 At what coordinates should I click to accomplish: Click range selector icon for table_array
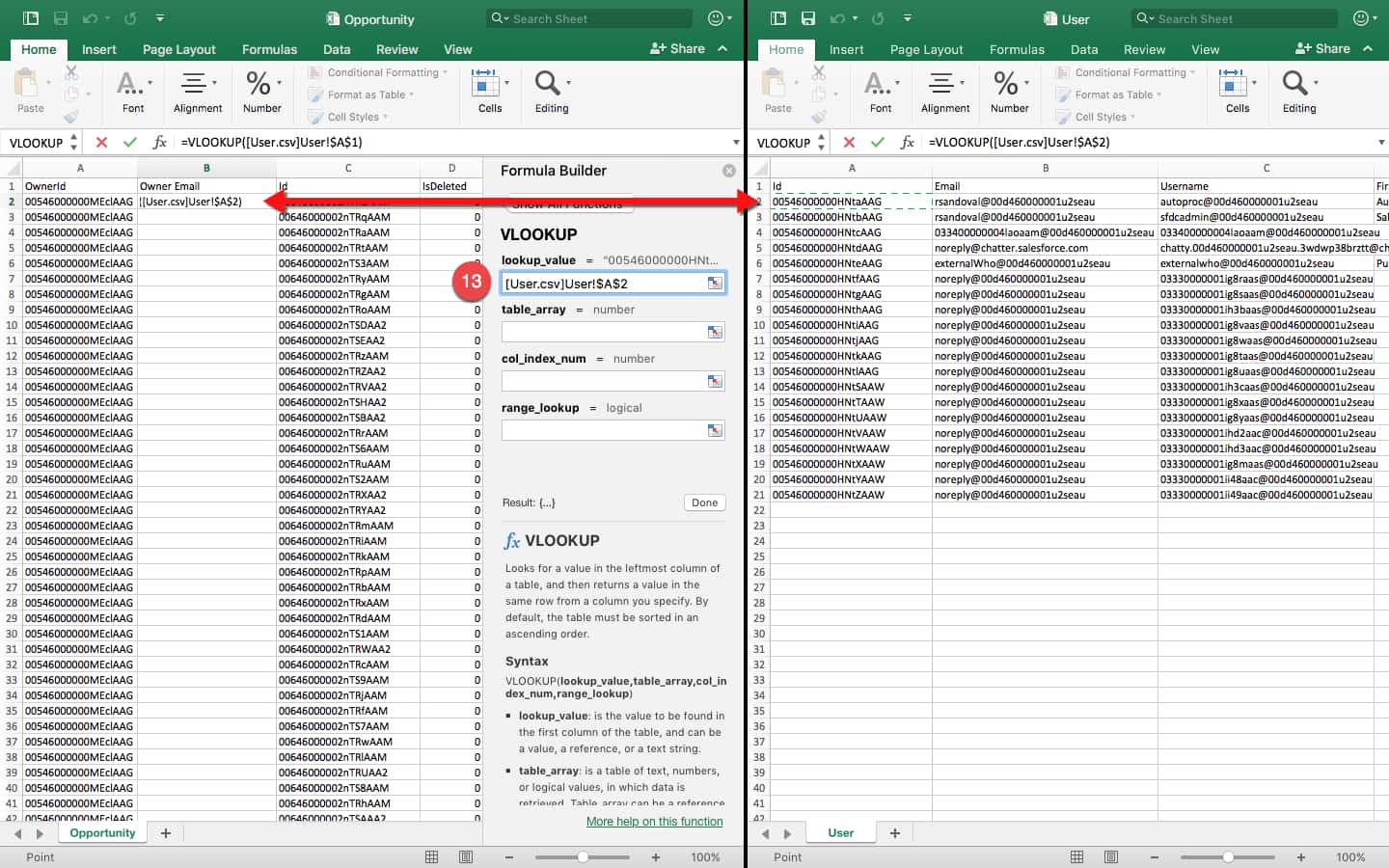coord(715,332)
